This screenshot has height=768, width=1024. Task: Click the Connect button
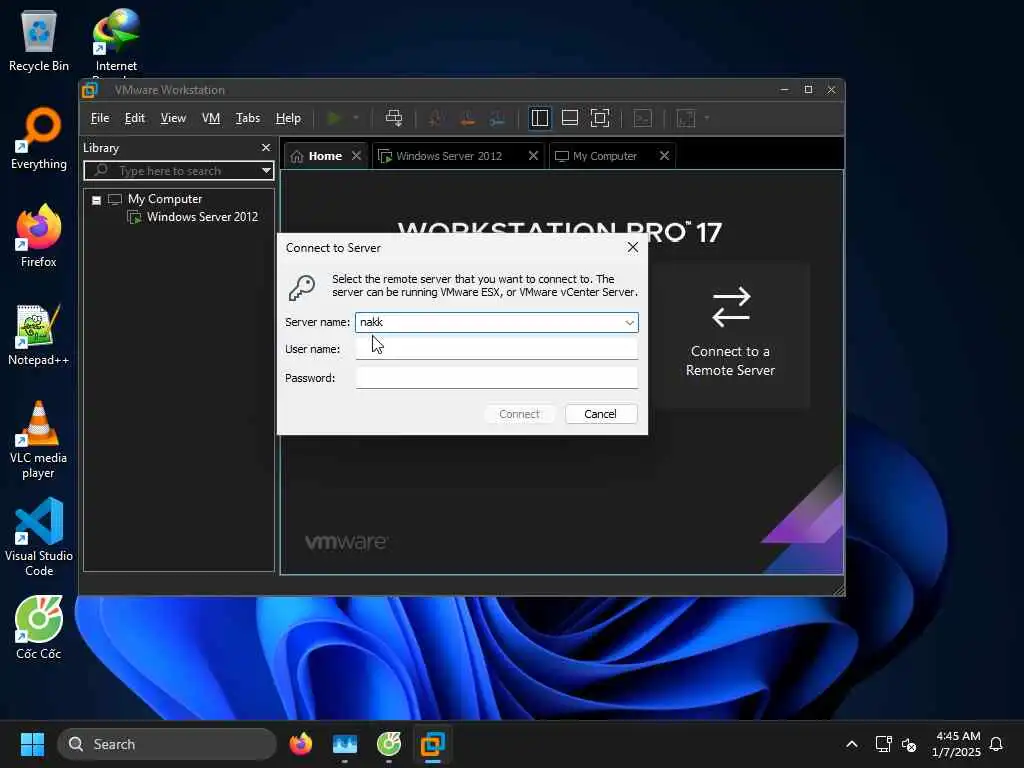click(519, 414)
